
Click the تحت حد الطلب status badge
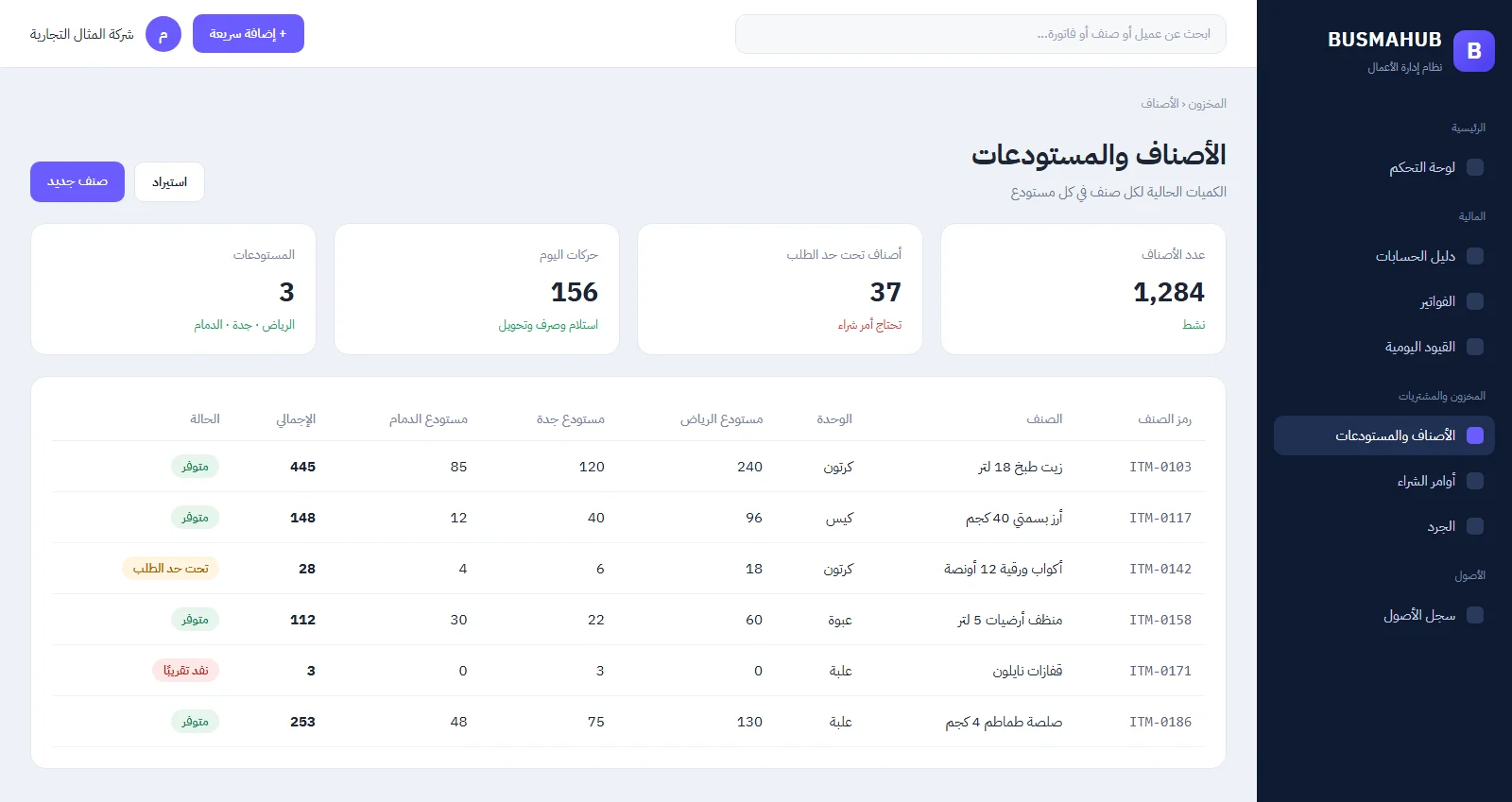tap(170, 569)
